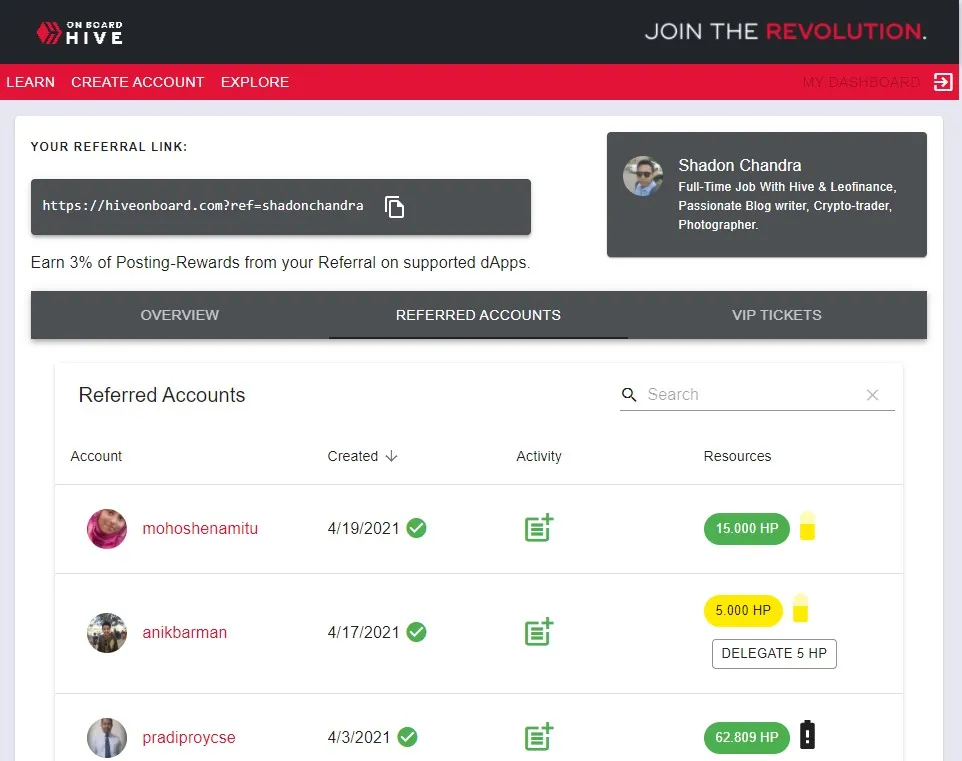962x761 pixels.
Task: Copy the referral link with the copy icon
Action: (394, 207)
